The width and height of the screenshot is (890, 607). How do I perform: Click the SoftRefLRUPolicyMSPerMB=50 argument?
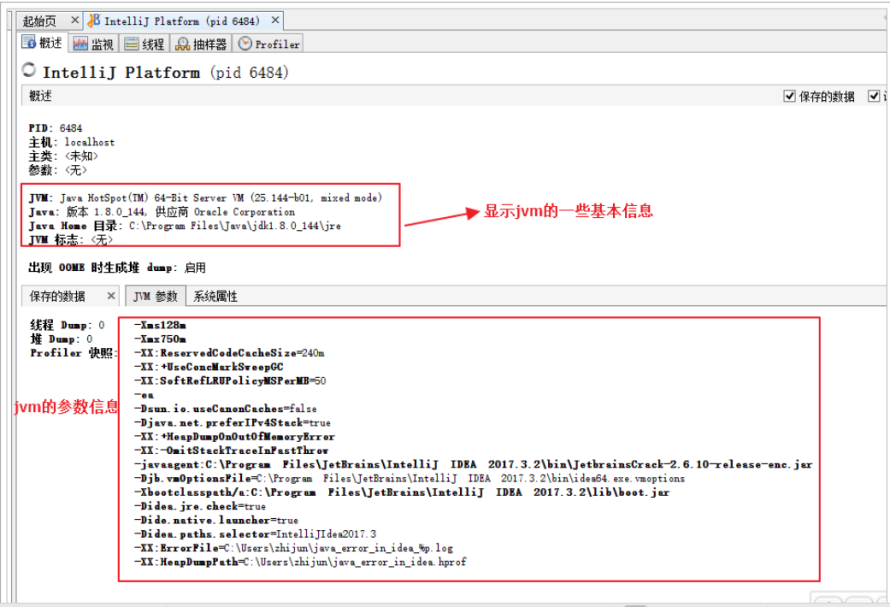pos(230,380)
